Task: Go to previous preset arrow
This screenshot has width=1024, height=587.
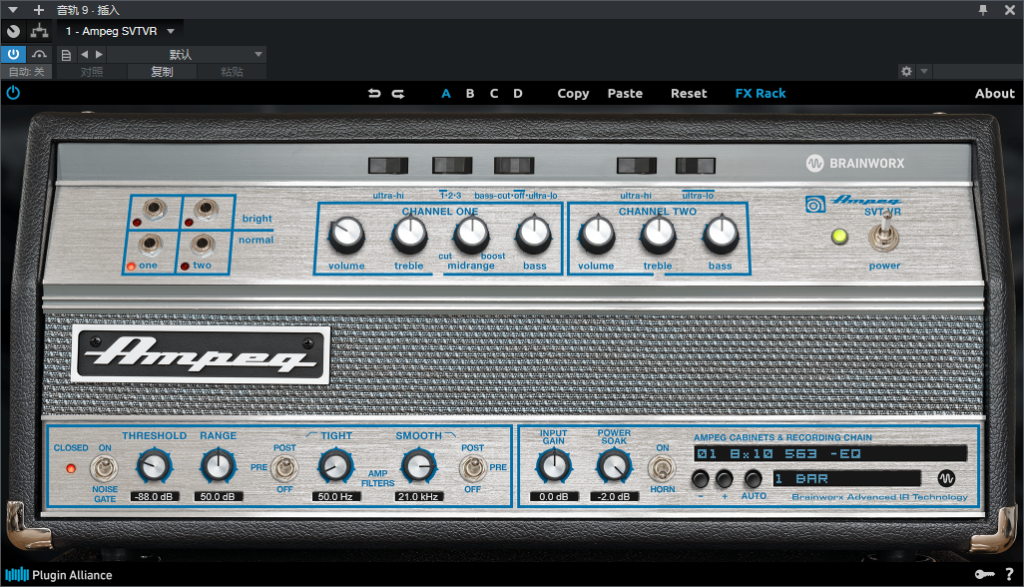Action: (x=84, y=55)
